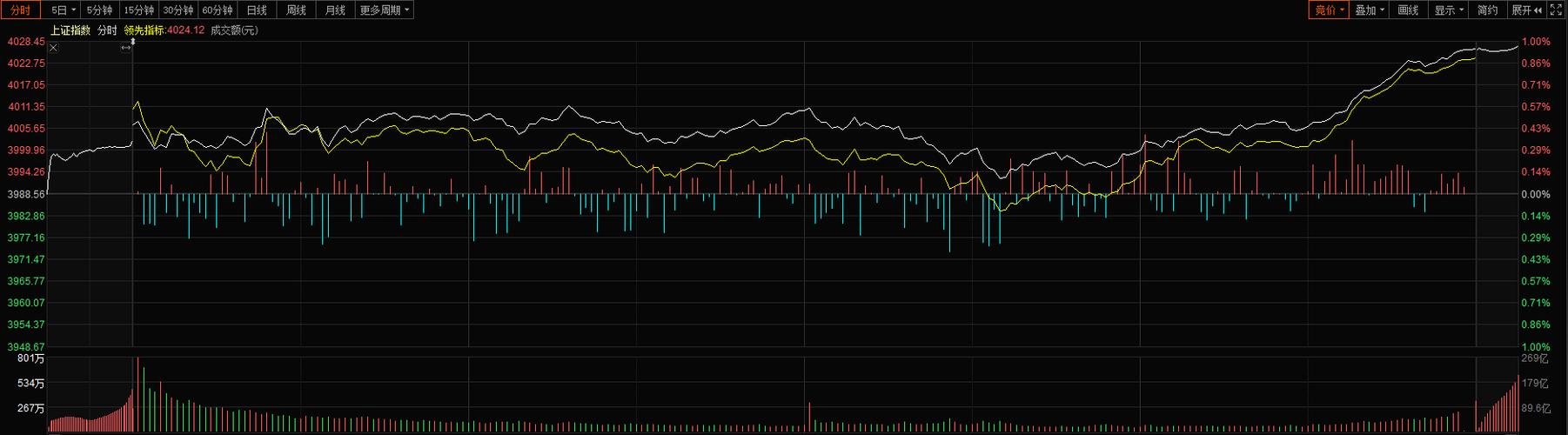The width and height of the screenshot is (1568, 435).
Task: Toggle fullscreen chart view icon
Action: (1556, 10)
